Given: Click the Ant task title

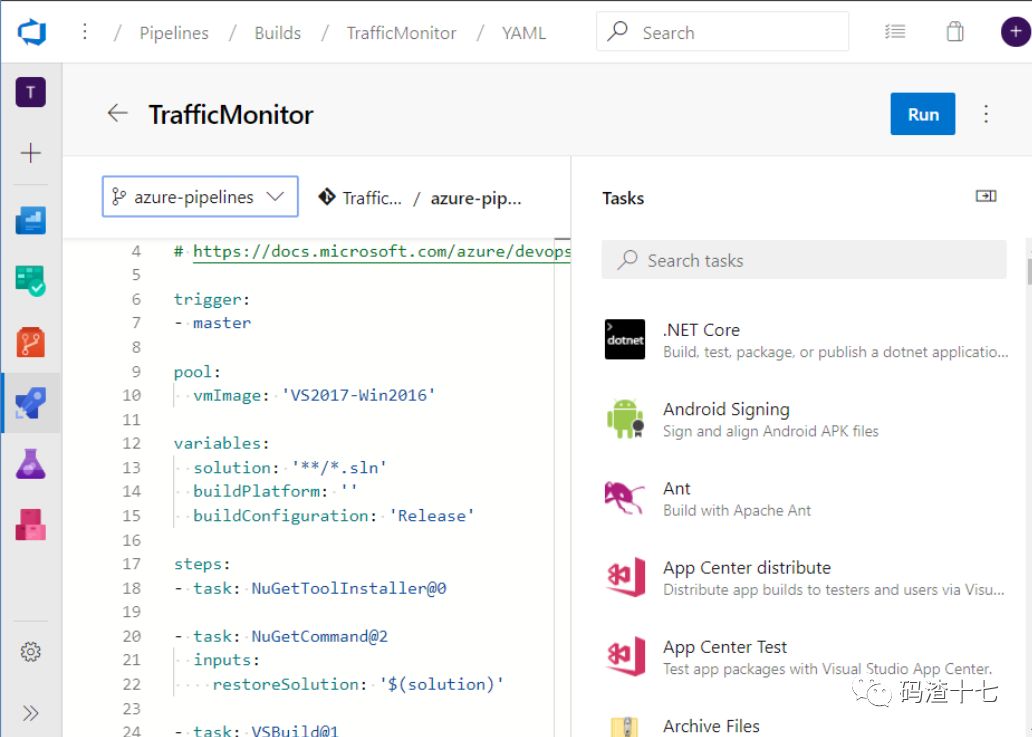Looking at the screenshot, I should [x=677, y=488].
